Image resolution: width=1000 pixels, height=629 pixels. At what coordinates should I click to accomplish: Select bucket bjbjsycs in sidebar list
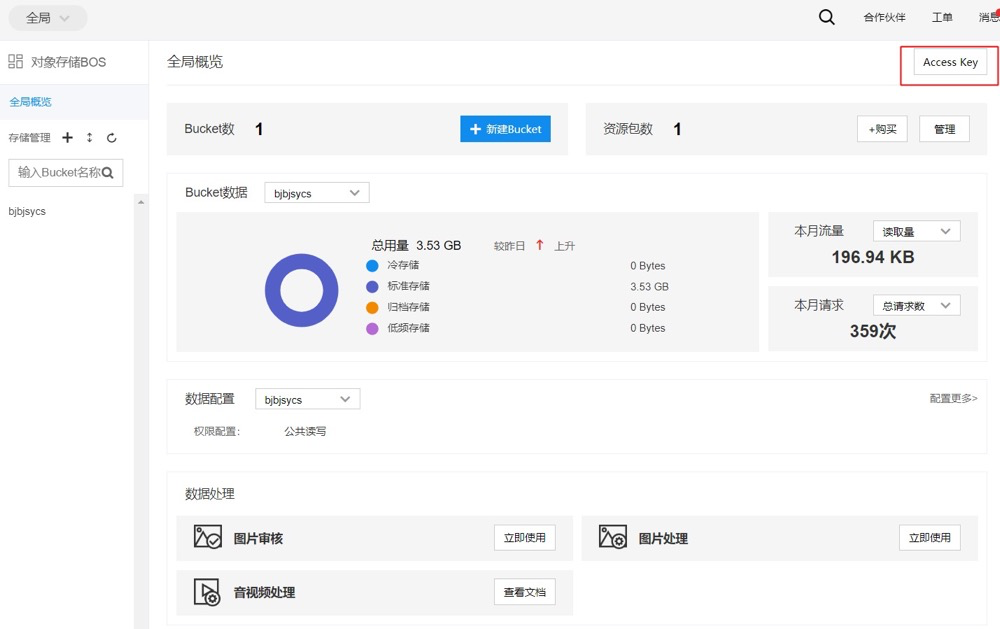(x=27, y=211)
